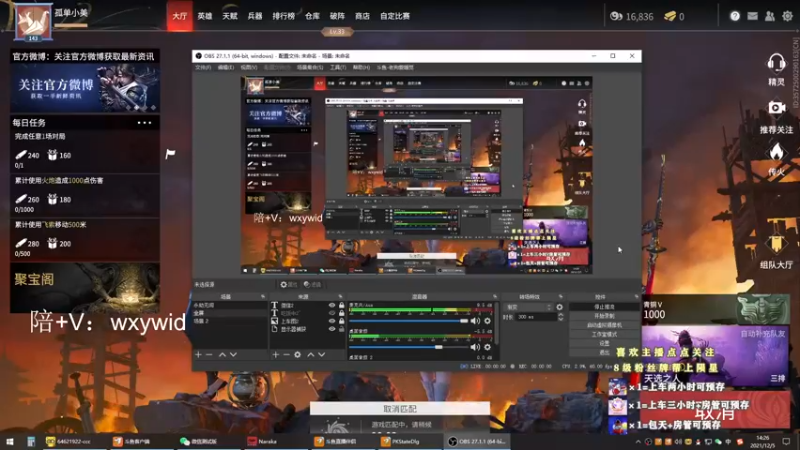Click the 聚宝阁 treasure banner
This screenshot has width=800, height=450.
click(x=85, y=288)
